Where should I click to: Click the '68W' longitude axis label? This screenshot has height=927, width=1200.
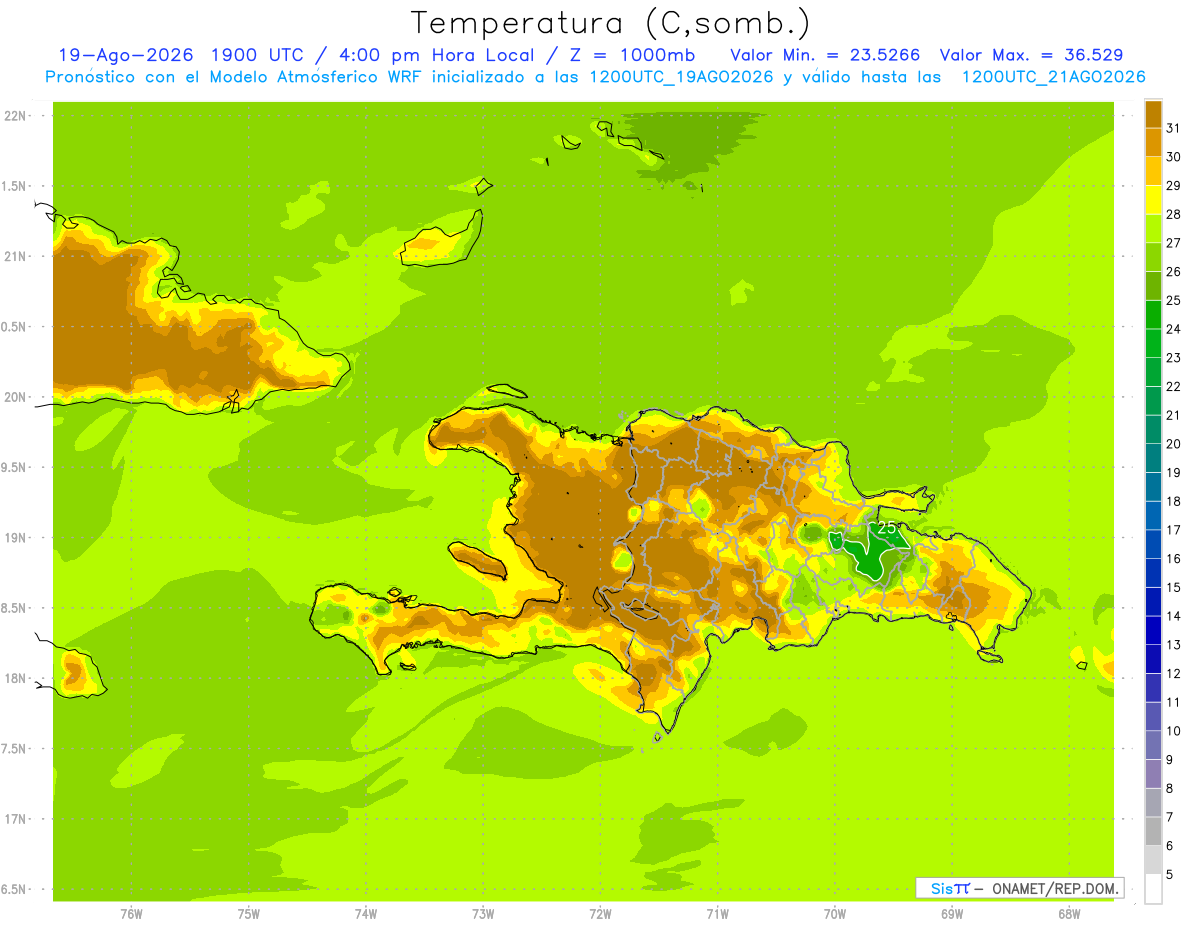pos(1069,914)
